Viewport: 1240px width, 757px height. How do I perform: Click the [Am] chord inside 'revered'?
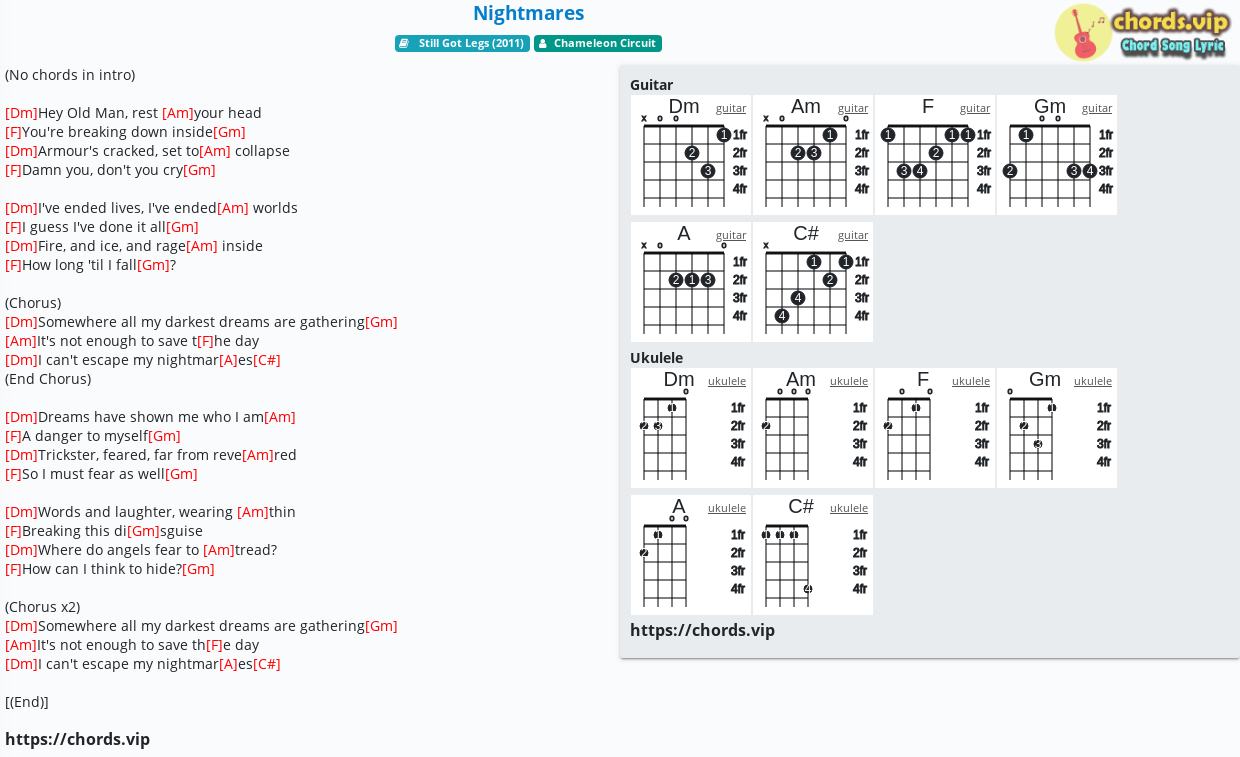point(258,455)
